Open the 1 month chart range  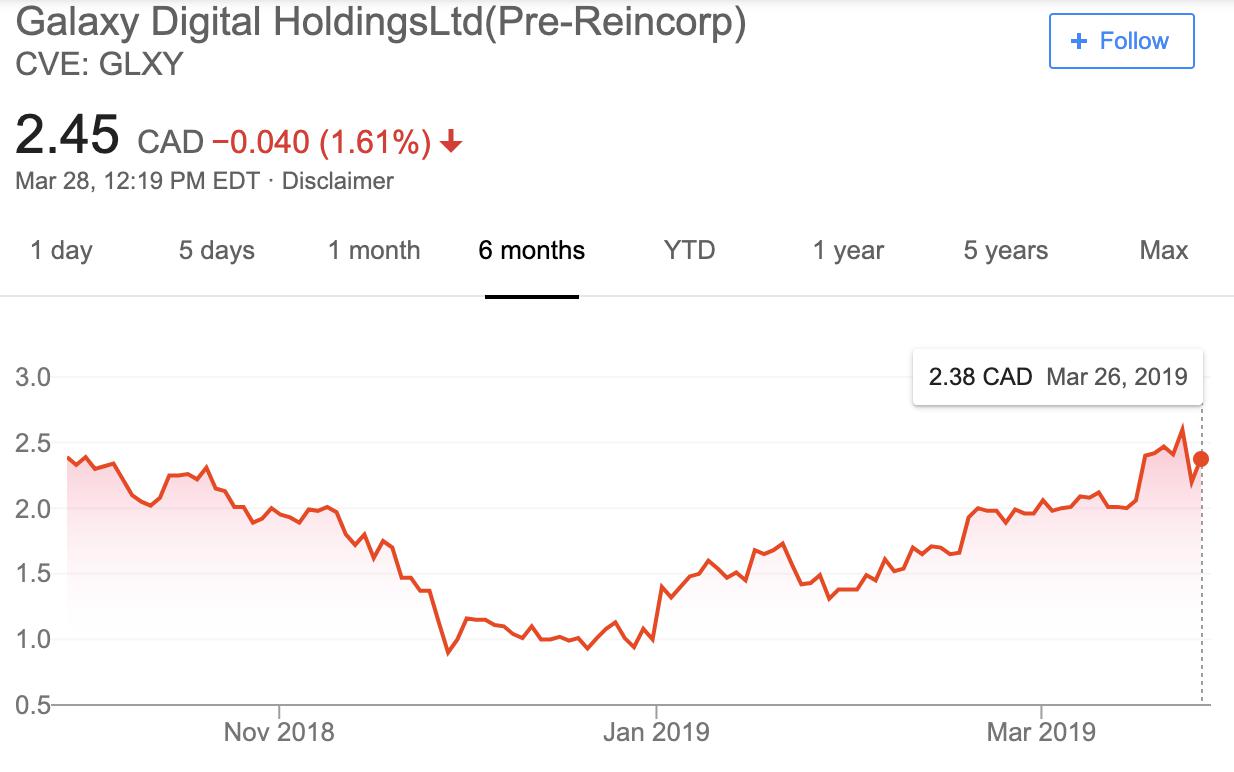click(373, 251)
